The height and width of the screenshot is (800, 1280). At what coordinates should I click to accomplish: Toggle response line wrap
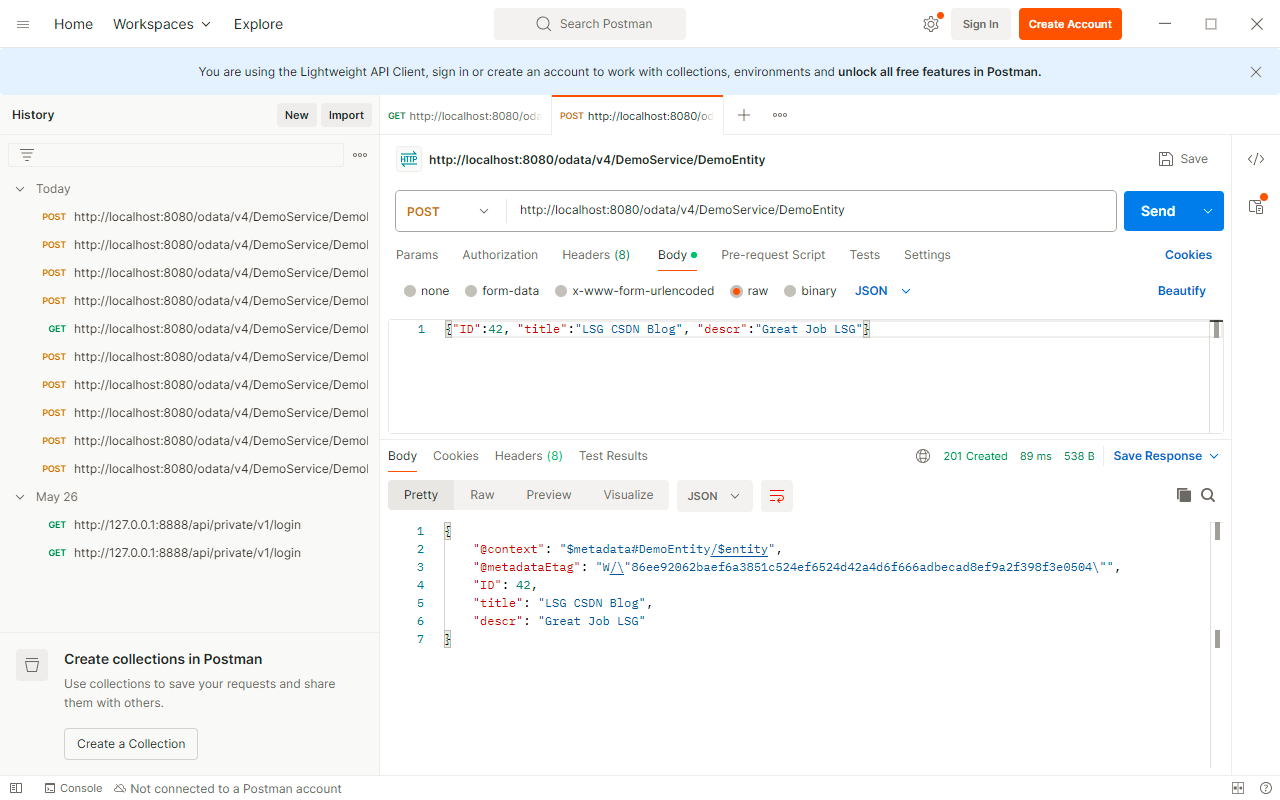(x=777, y=496)
